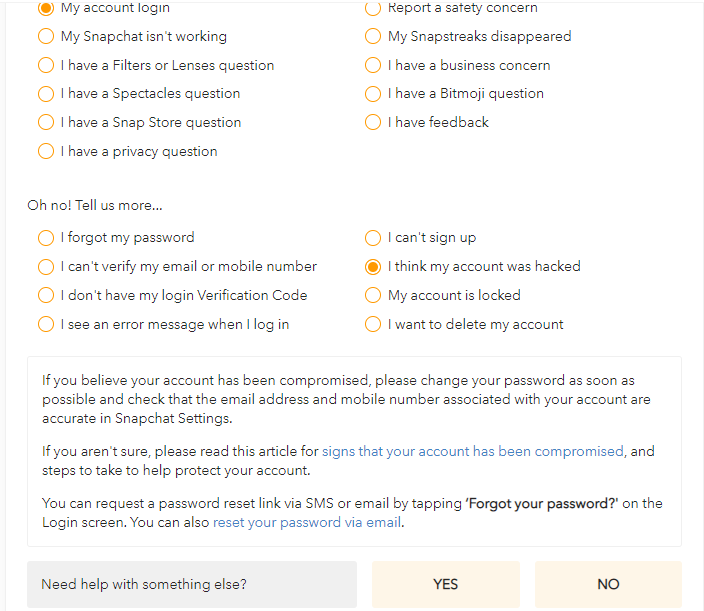The image size is (704, 611).
Task: Select "I have a business concern" option
Action: [373, 65]
